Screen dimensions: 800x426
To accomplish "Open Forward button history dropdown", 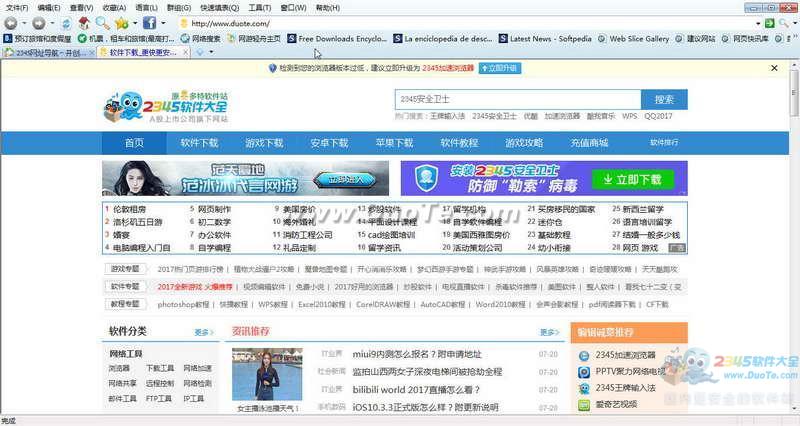I will pos(53,23).
